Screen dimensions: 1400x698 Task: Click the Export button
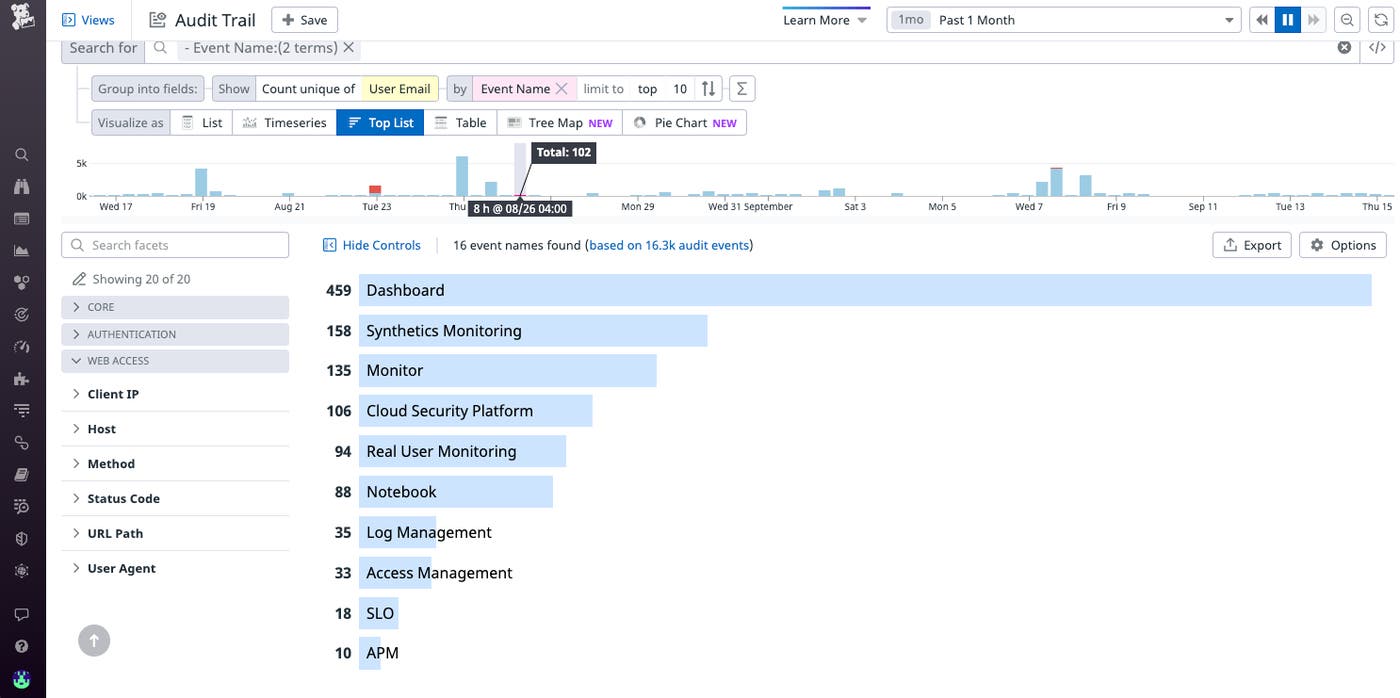(x=1252, y=245)
